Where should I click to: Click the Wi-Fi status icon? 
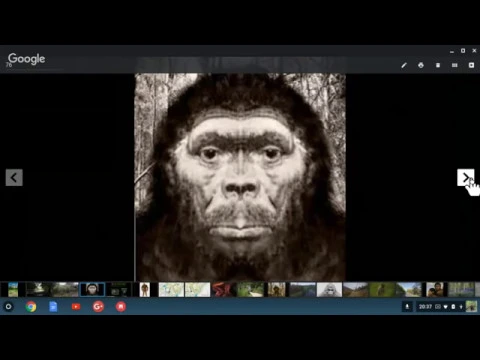445,307
